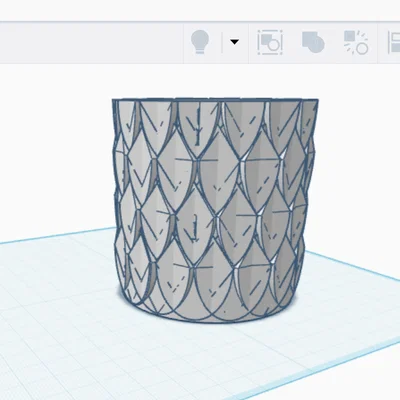Click the vertical divider between lightbulb and arrow
The image size is (400, 400).
222,42
